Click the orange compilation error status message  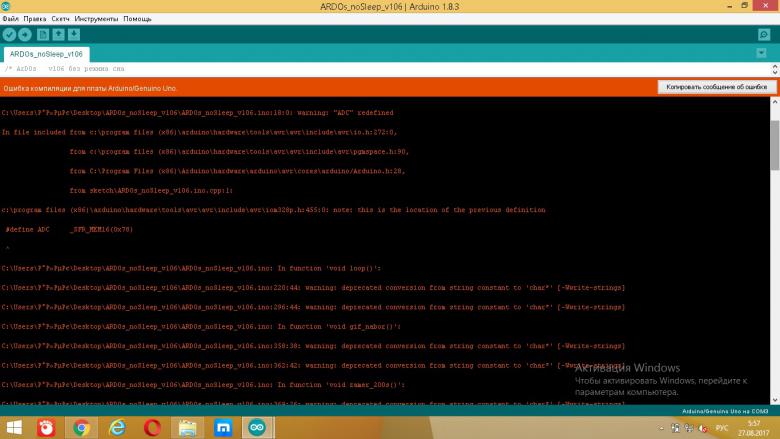90,88
